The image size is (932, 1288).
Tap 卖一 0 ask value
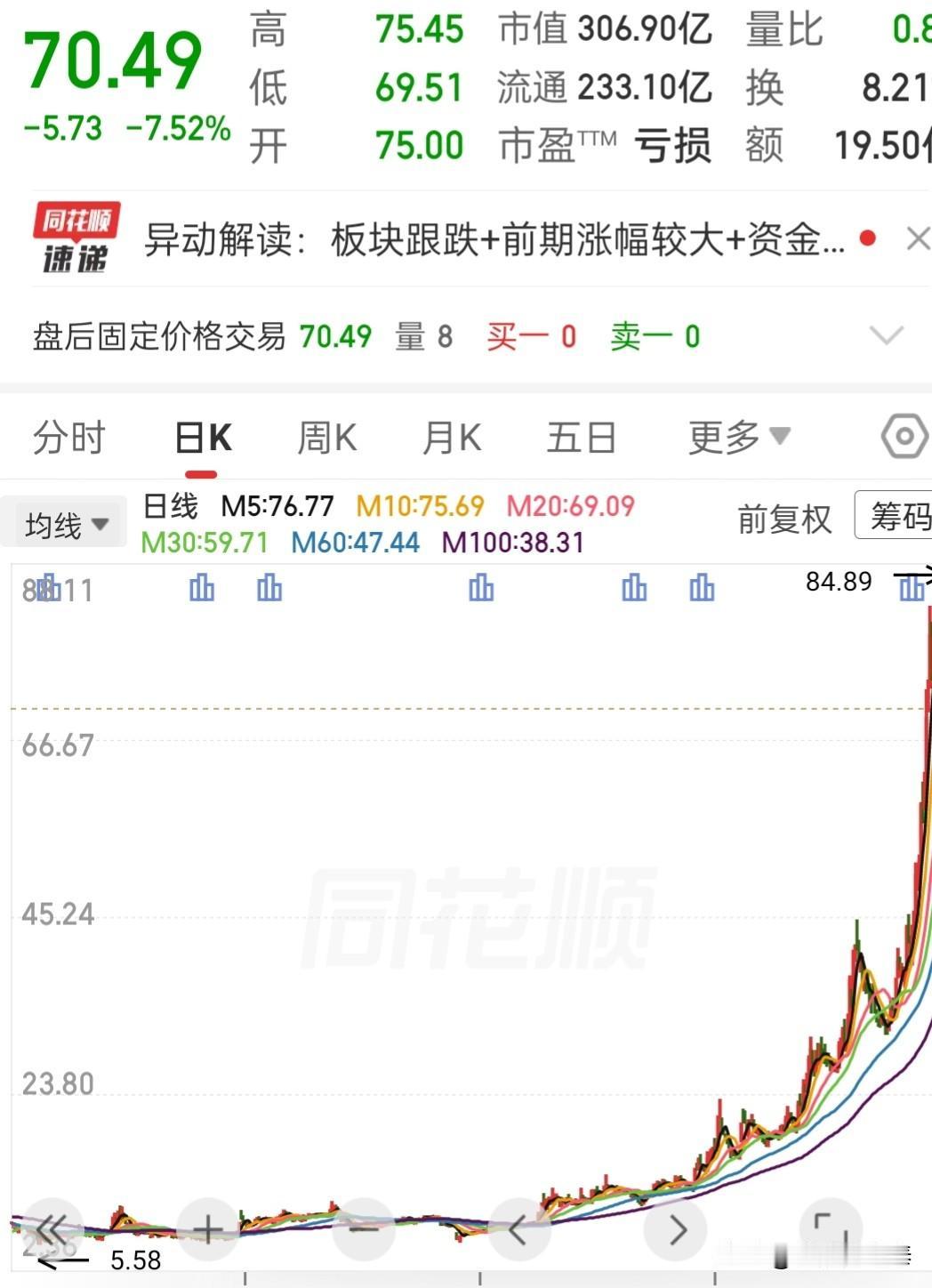(x=655, y=336)
